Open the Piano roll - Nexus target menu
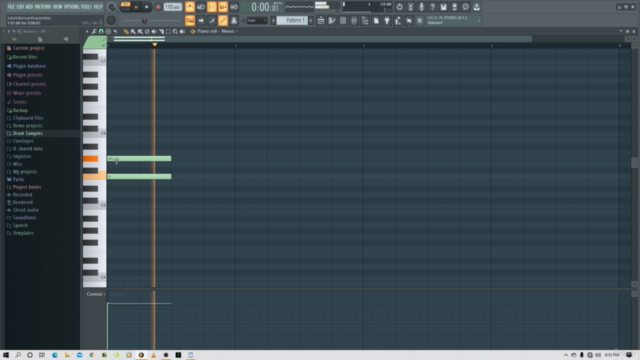640x360 pixels. tap(216, 31)
